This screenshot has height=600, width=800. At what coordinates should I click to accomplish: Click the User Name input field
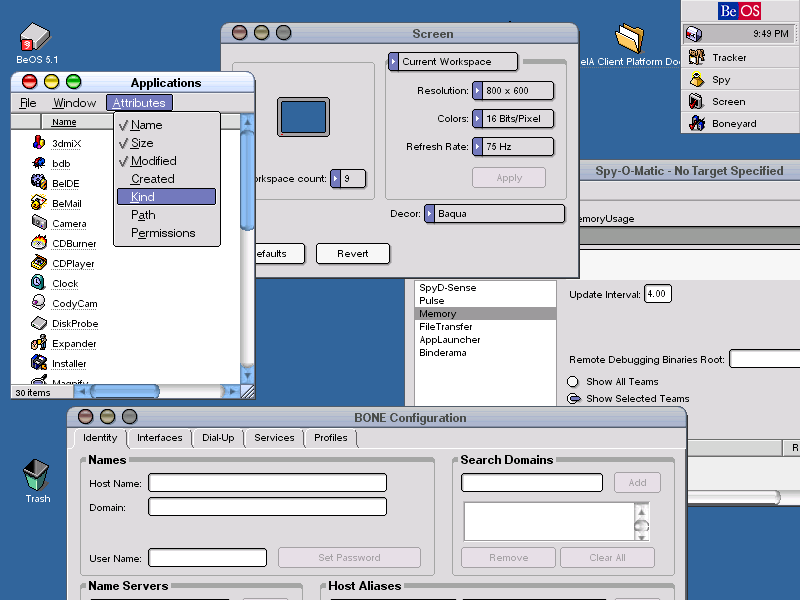tap(208, 558)
